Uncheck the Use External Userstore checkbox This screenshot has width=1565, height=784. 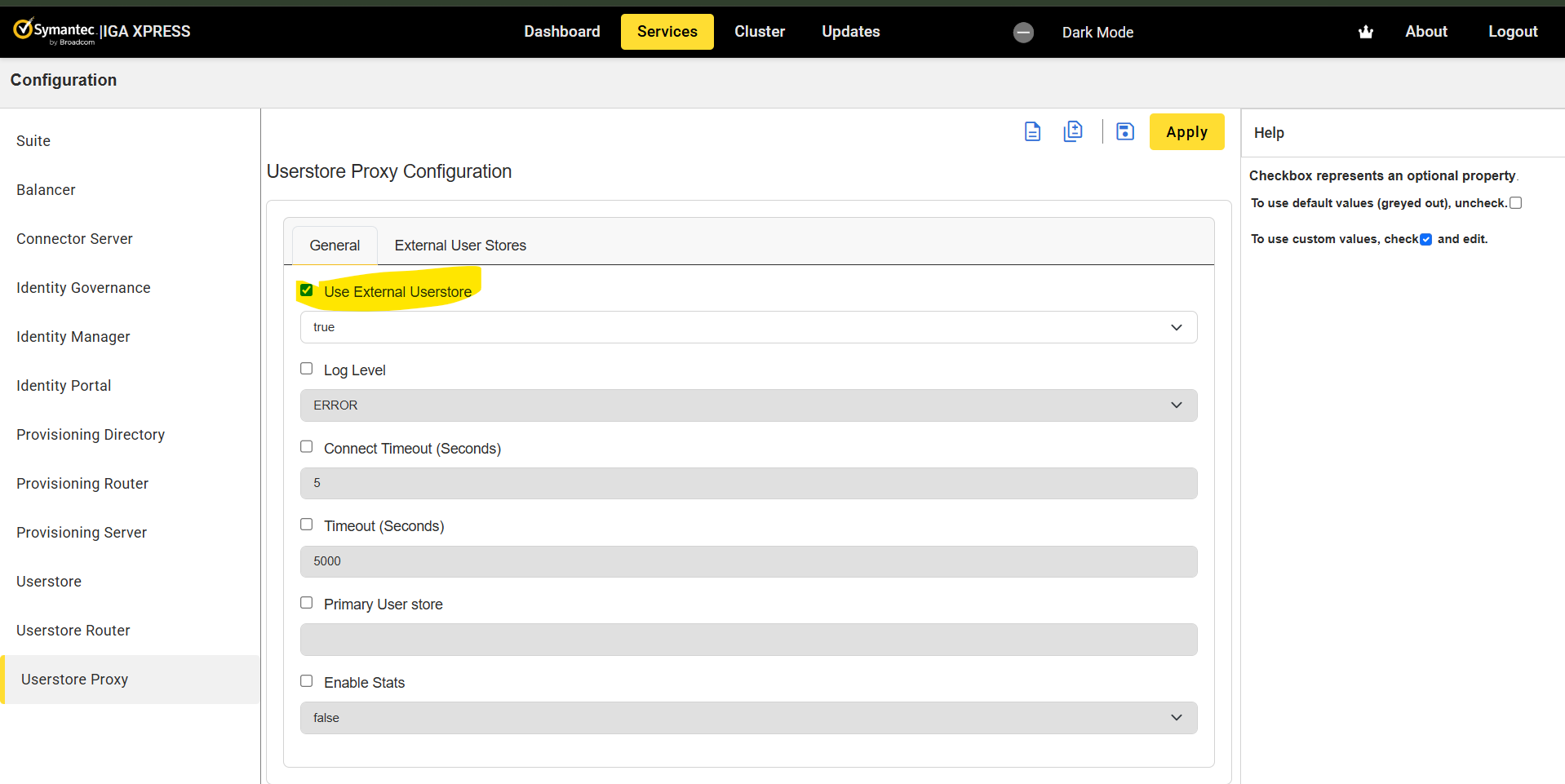(307, 290)
